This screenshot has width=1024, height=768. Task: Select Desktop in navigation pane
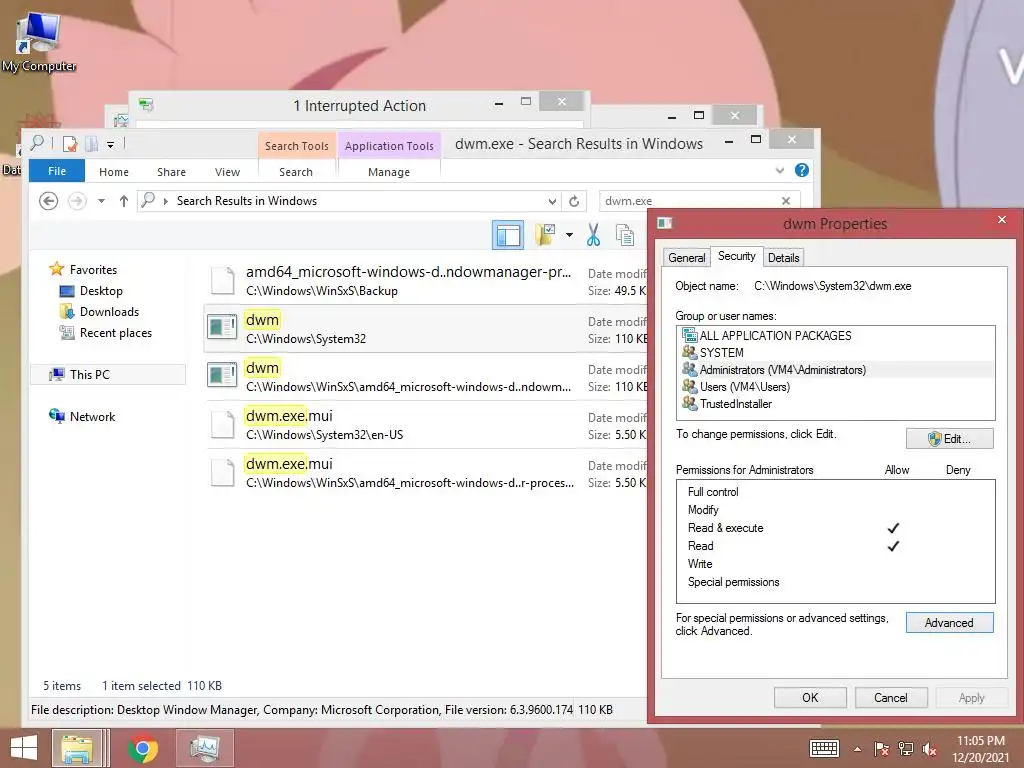101,291
